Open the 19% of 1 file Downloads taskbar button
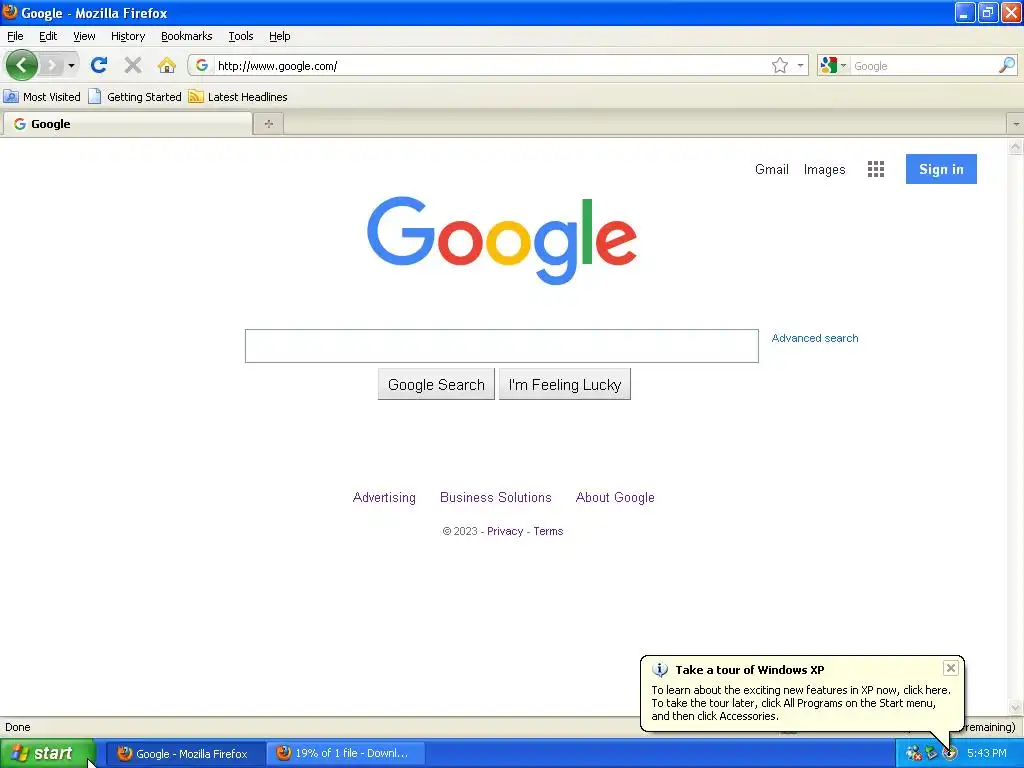This screenshot has height=768, width=1024. (x=346, y=754)
